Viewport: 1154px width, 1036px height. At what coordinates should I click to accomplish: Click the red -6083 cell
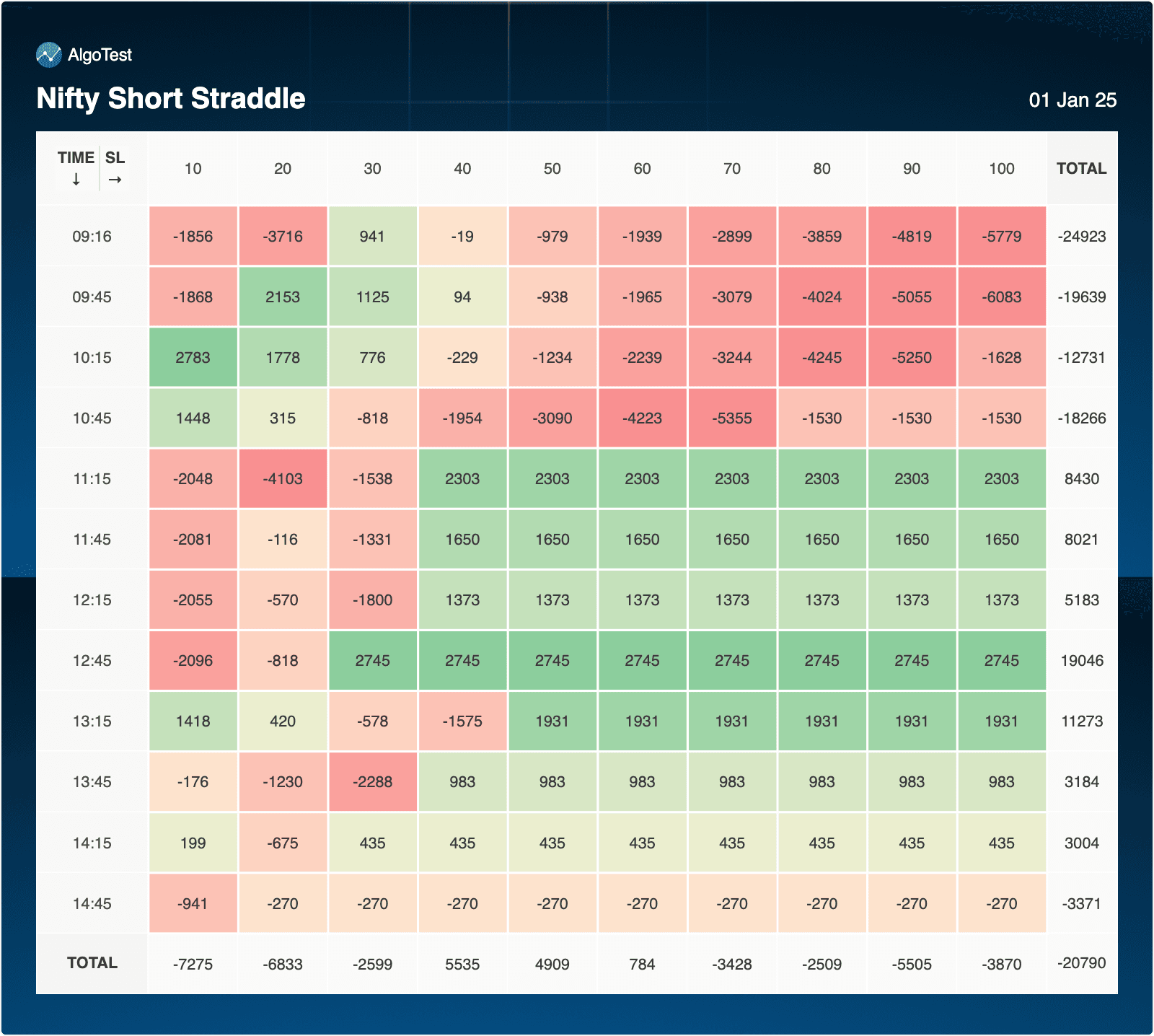[x=1001, y=297]
